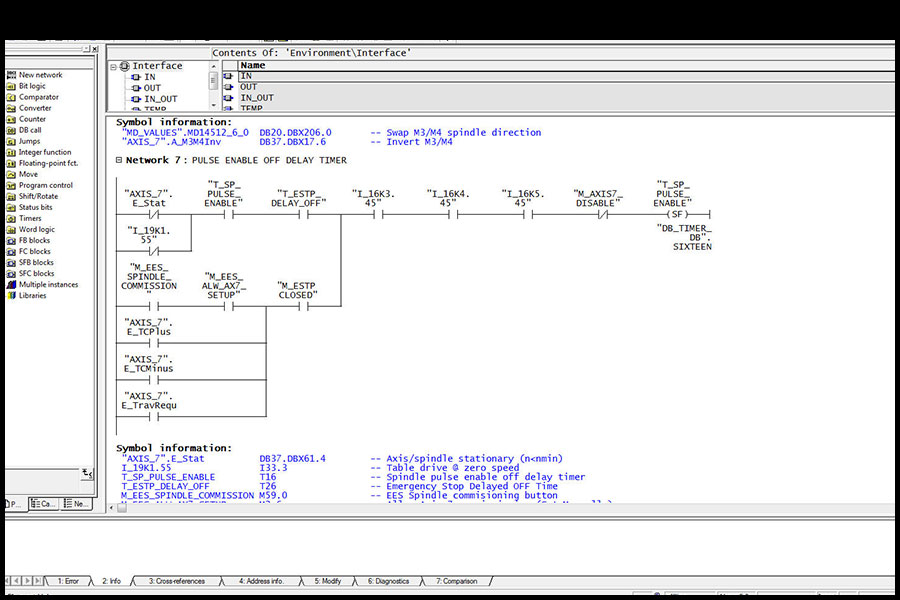900x600 pixels.
Task: Switch to the 1: Error tab
Action: tap(68, 581)
